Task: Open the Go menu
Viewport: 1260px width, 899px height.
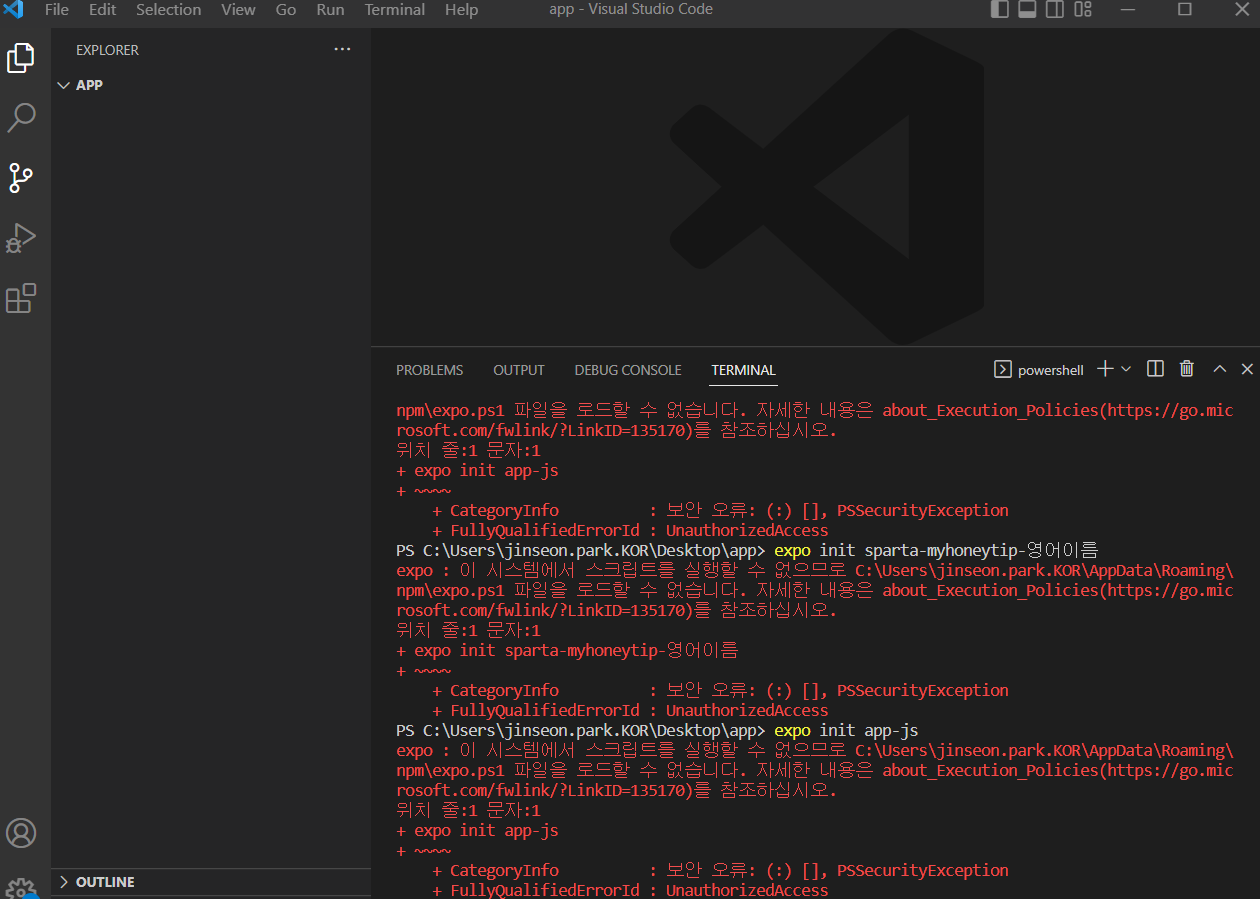Action: point(286,9)
